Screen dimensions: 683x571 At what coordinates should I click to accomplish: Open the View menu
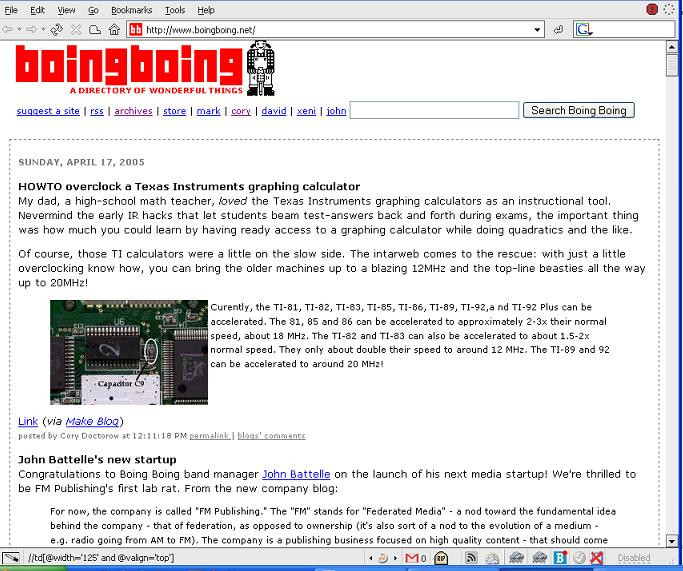(66, 10)
